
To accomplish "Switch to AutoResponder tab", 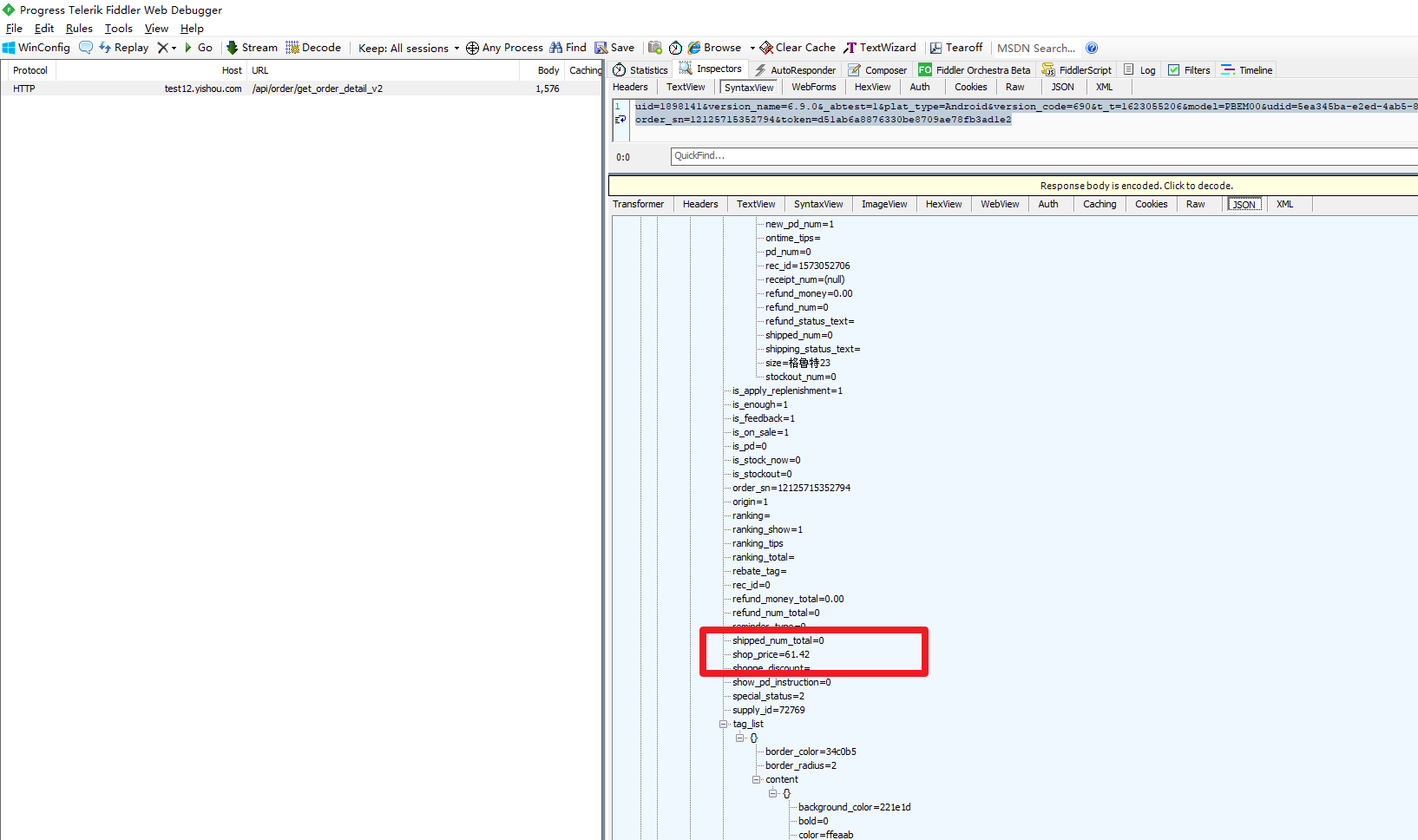I will click(795, 70).
